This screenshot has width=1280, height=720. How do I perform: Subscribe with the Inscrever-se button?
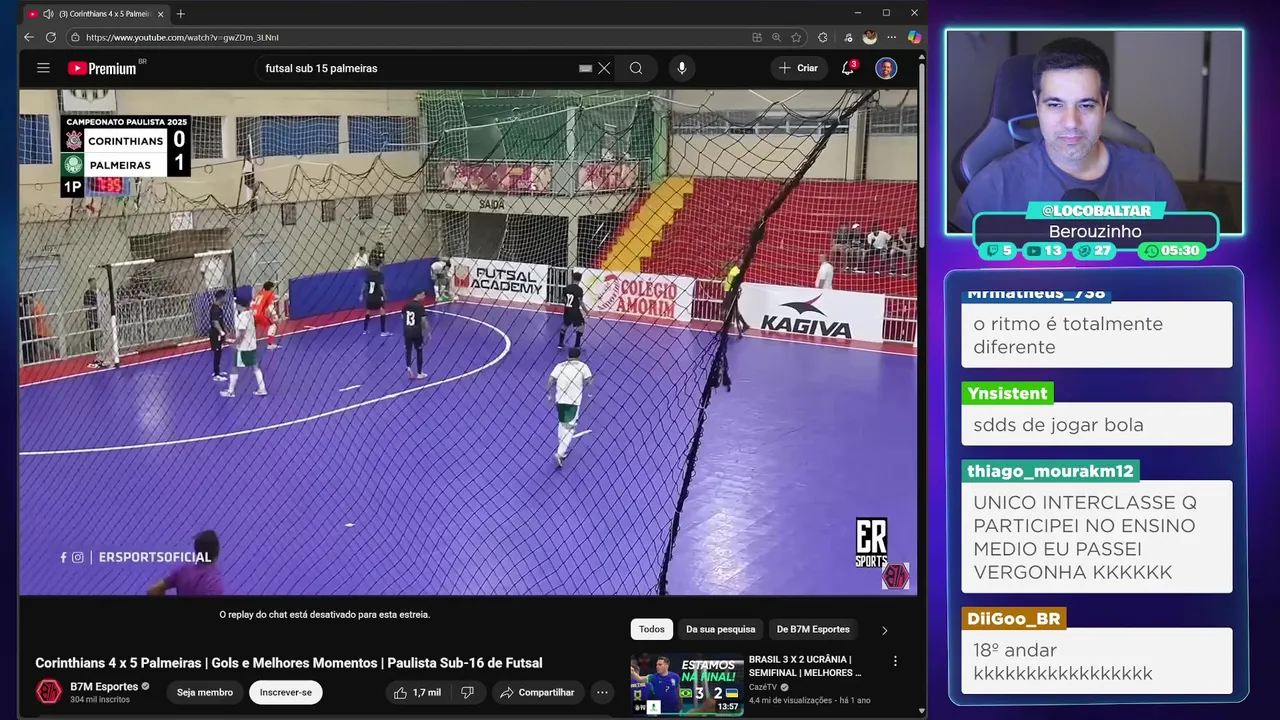[x=286, y=692]
